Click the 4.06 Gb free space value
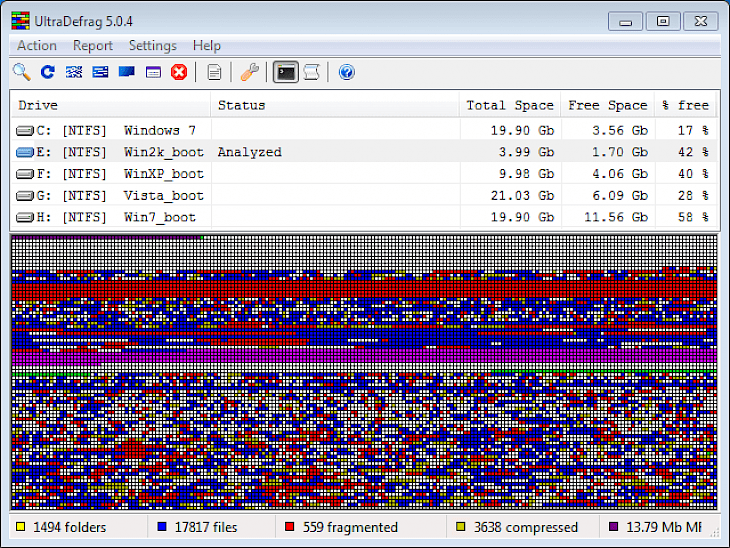Screen dimensions: 730x548 tap(620, 174)
